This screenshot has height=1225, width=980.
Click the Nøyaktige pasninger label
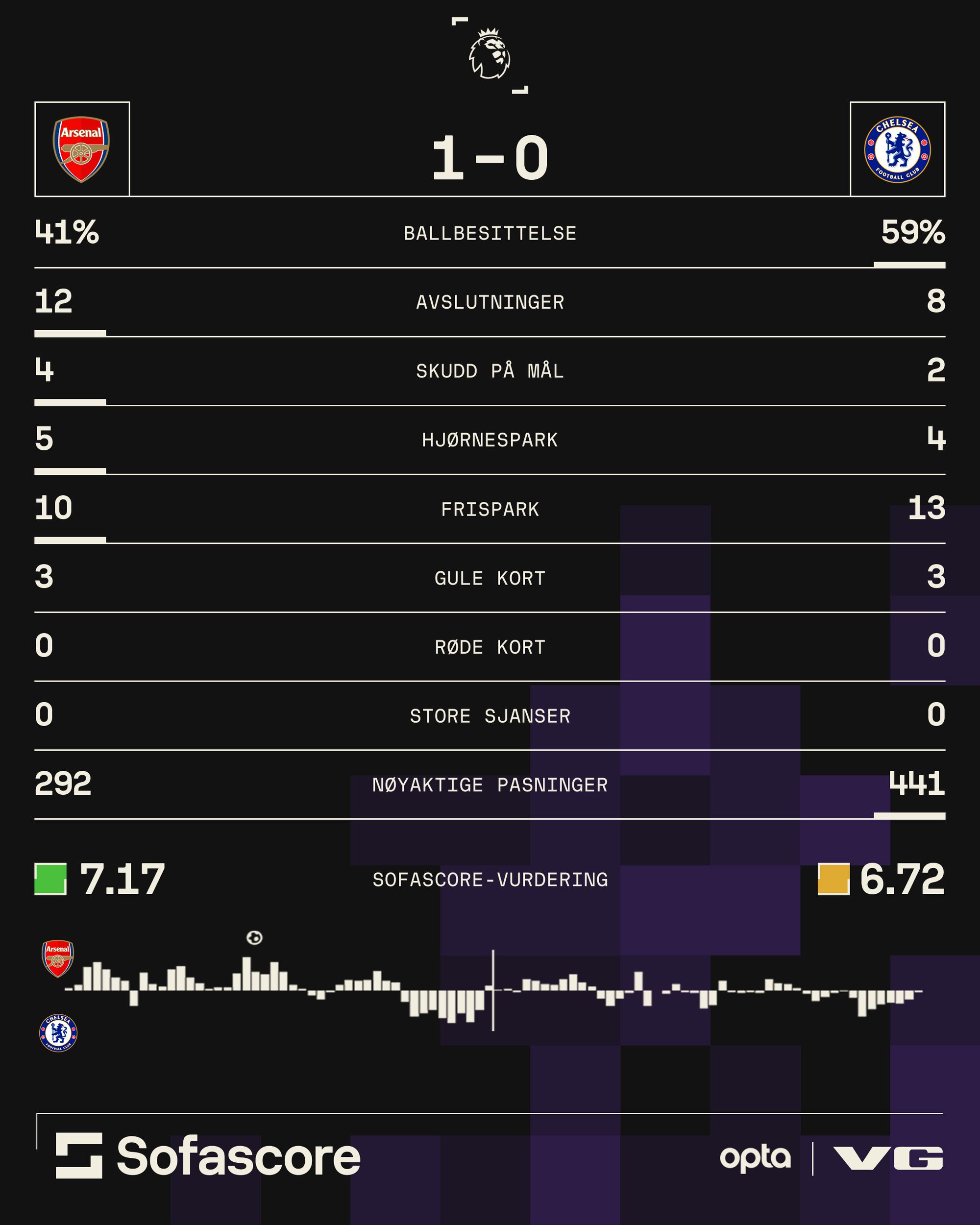490,784
